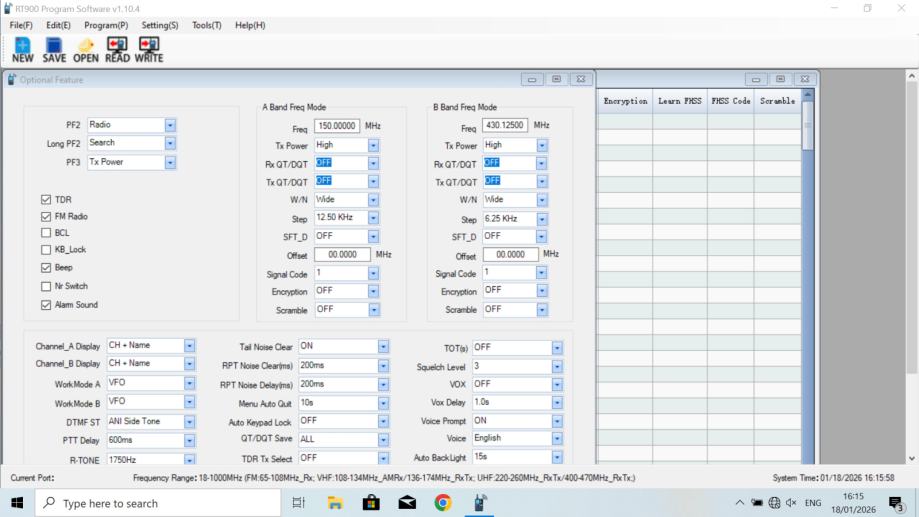Enable the BCL checkbox
Image resolution: width=919 pixels, height=517 pixels.
(46, 233)
